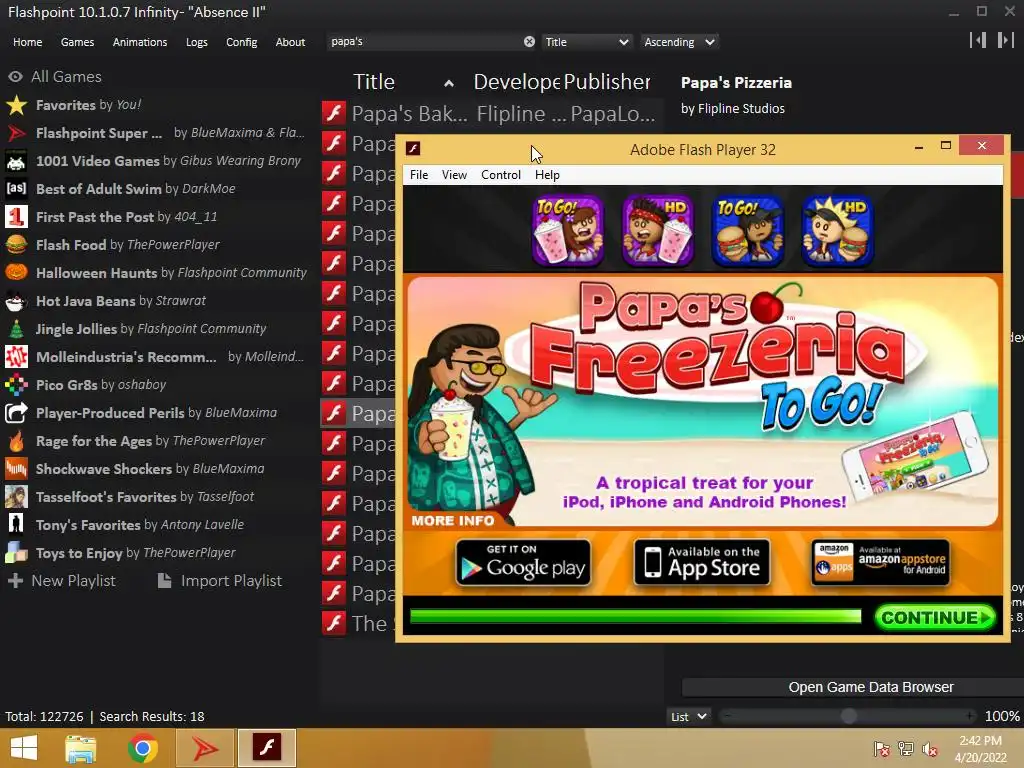Select the Flash Food burger icon

[16, 245]
